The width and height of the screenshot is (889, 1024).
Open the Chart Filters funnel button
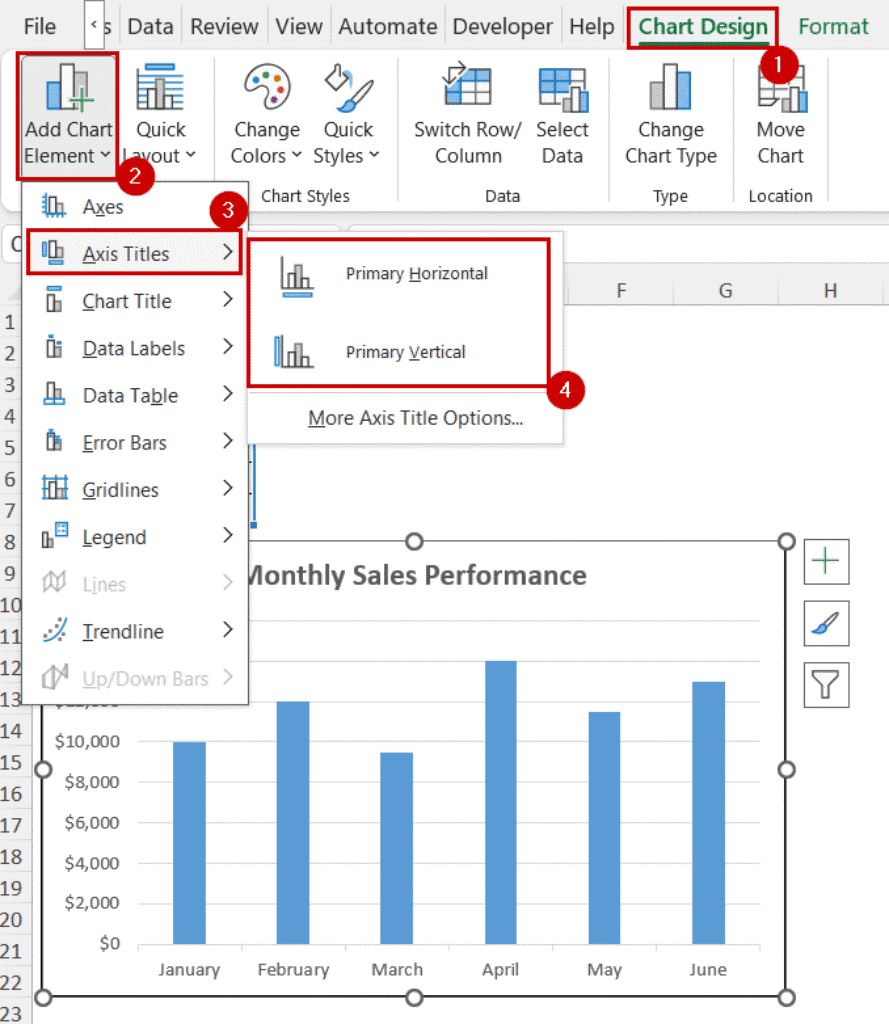click(826, 685)
